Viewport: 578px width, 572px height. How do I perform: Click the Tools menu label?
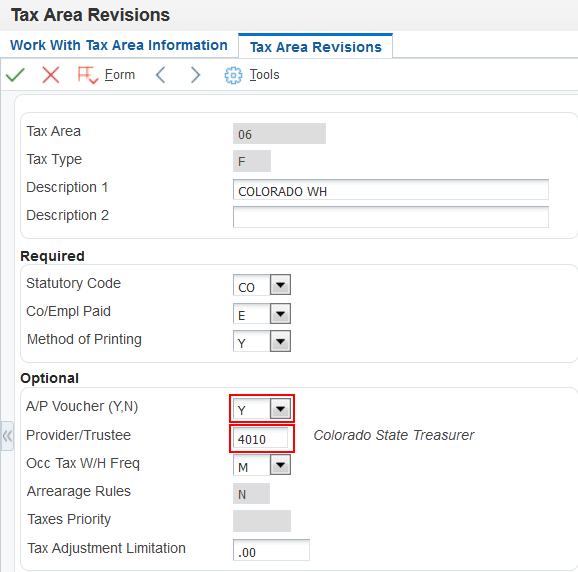pyautogui.click(x=265, y=75)
